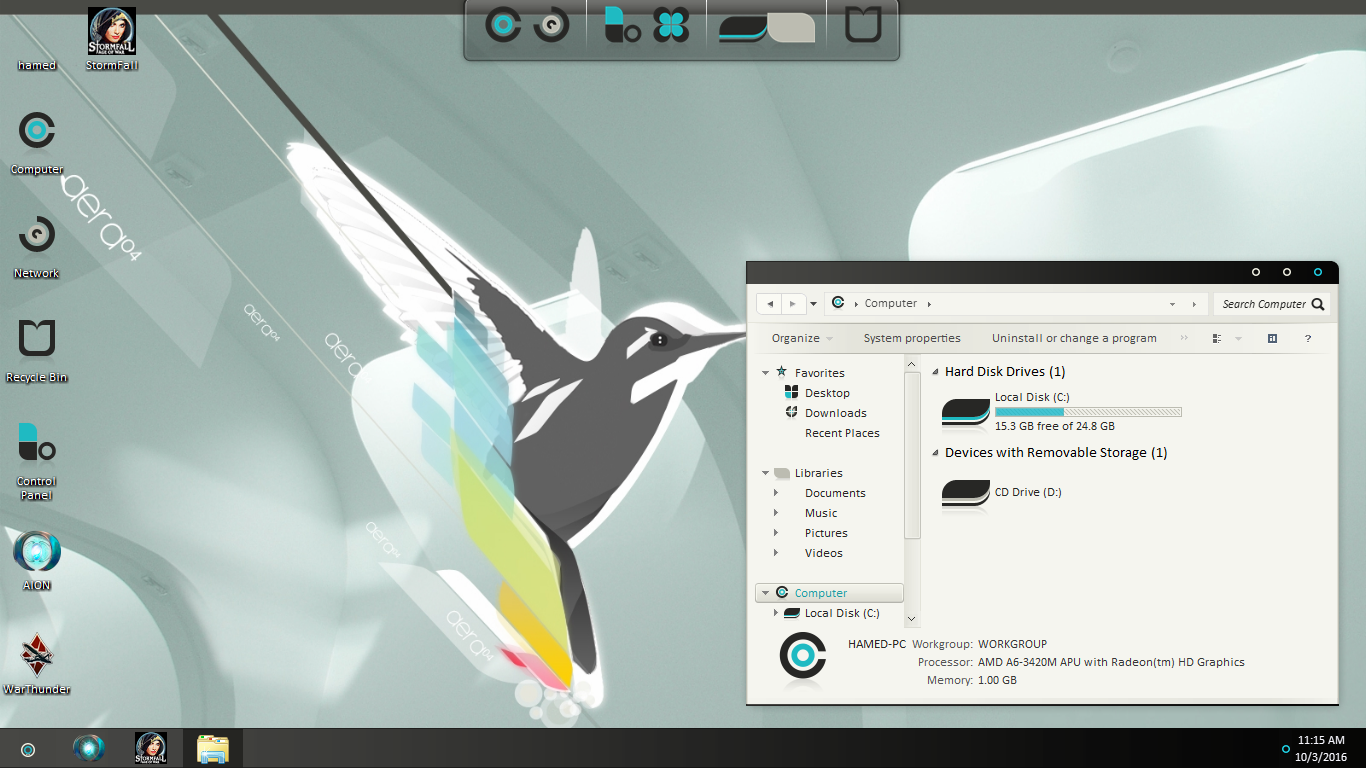
Task: Click System properties in the toolbar
Action: tap(912, 339)
